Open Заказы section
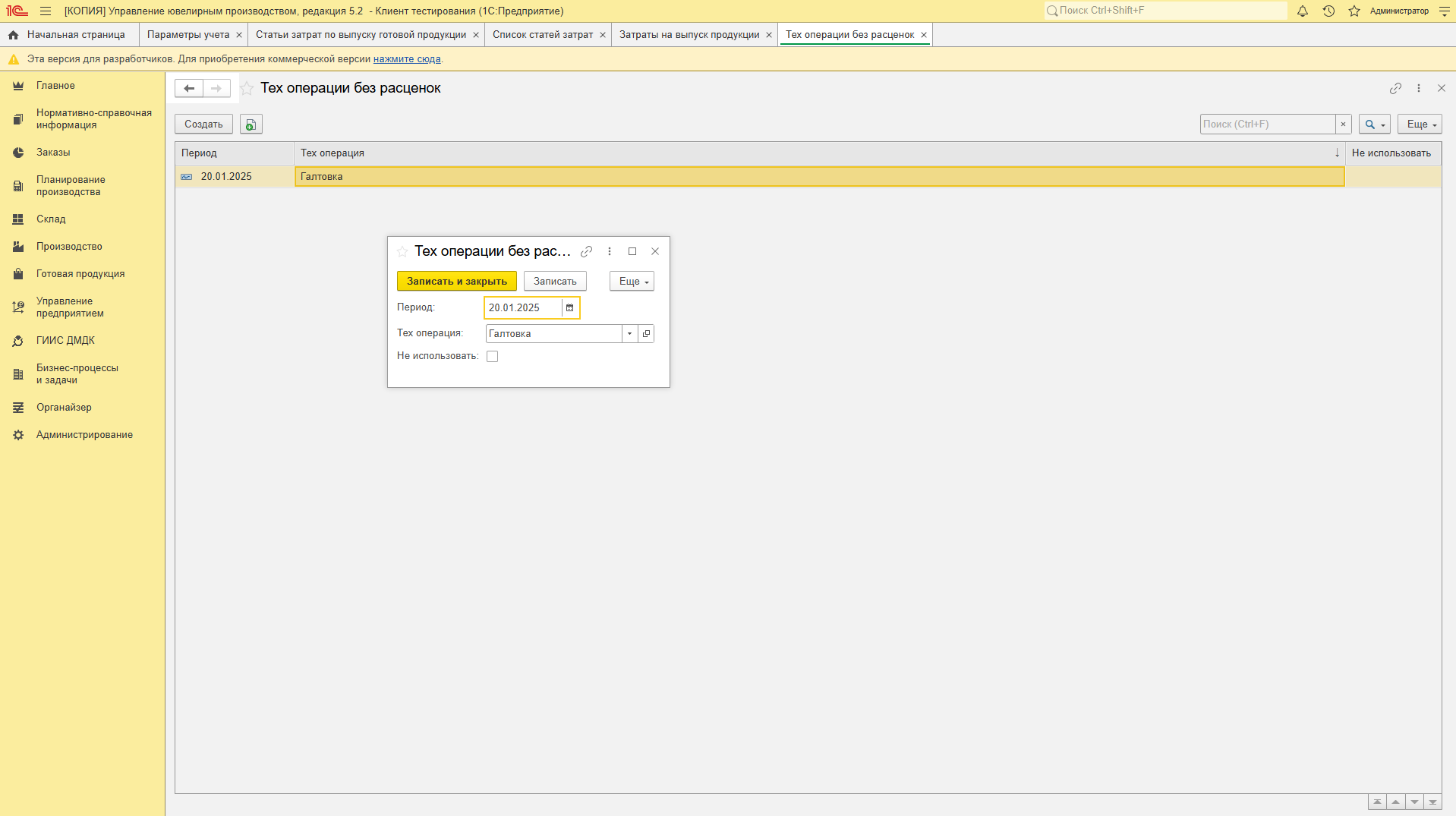Screen dimensions: 1456x816 [82, 153]
